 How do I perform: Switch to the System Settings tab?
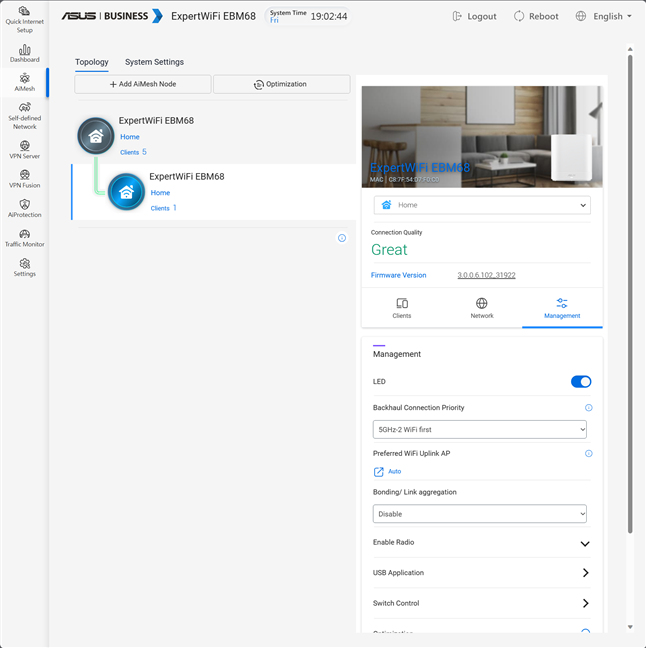click(154, 62)
